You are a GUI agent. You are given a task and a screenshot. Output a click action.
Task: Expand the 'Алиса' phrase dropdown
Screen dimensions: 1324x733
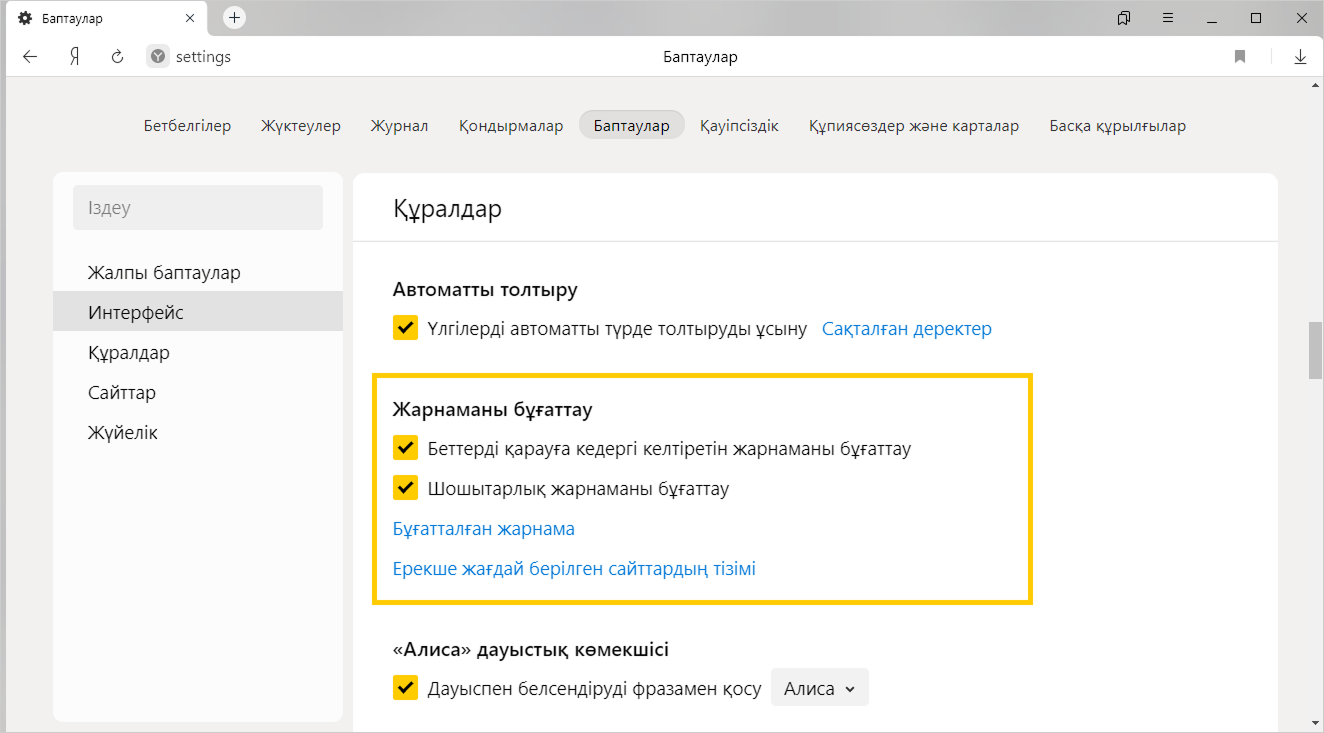[x=819, y=688]
